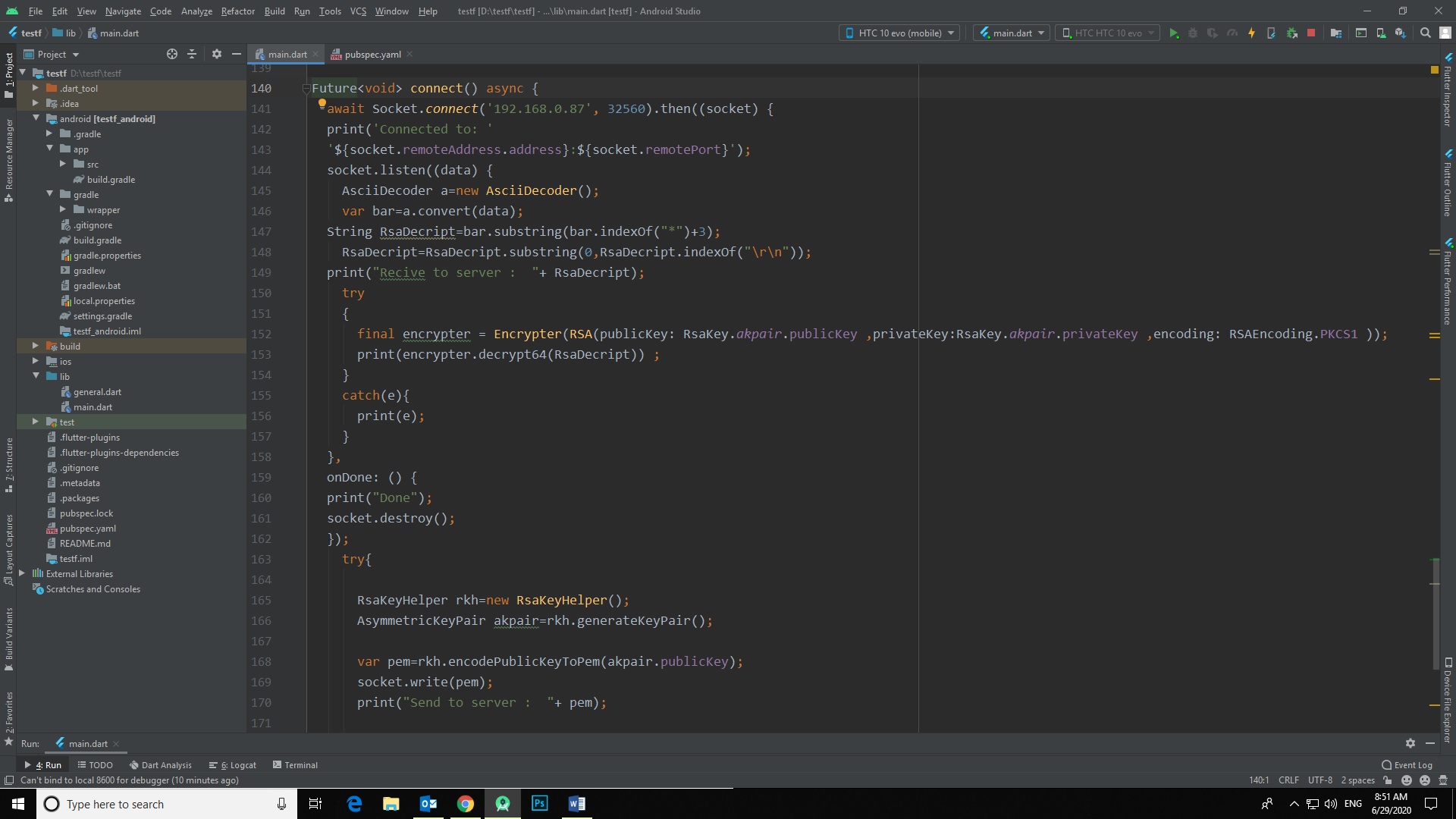Run the main.dart application
This screenshot has height=819, width=1456.
pyautogui.click(x=1175, y=33)
